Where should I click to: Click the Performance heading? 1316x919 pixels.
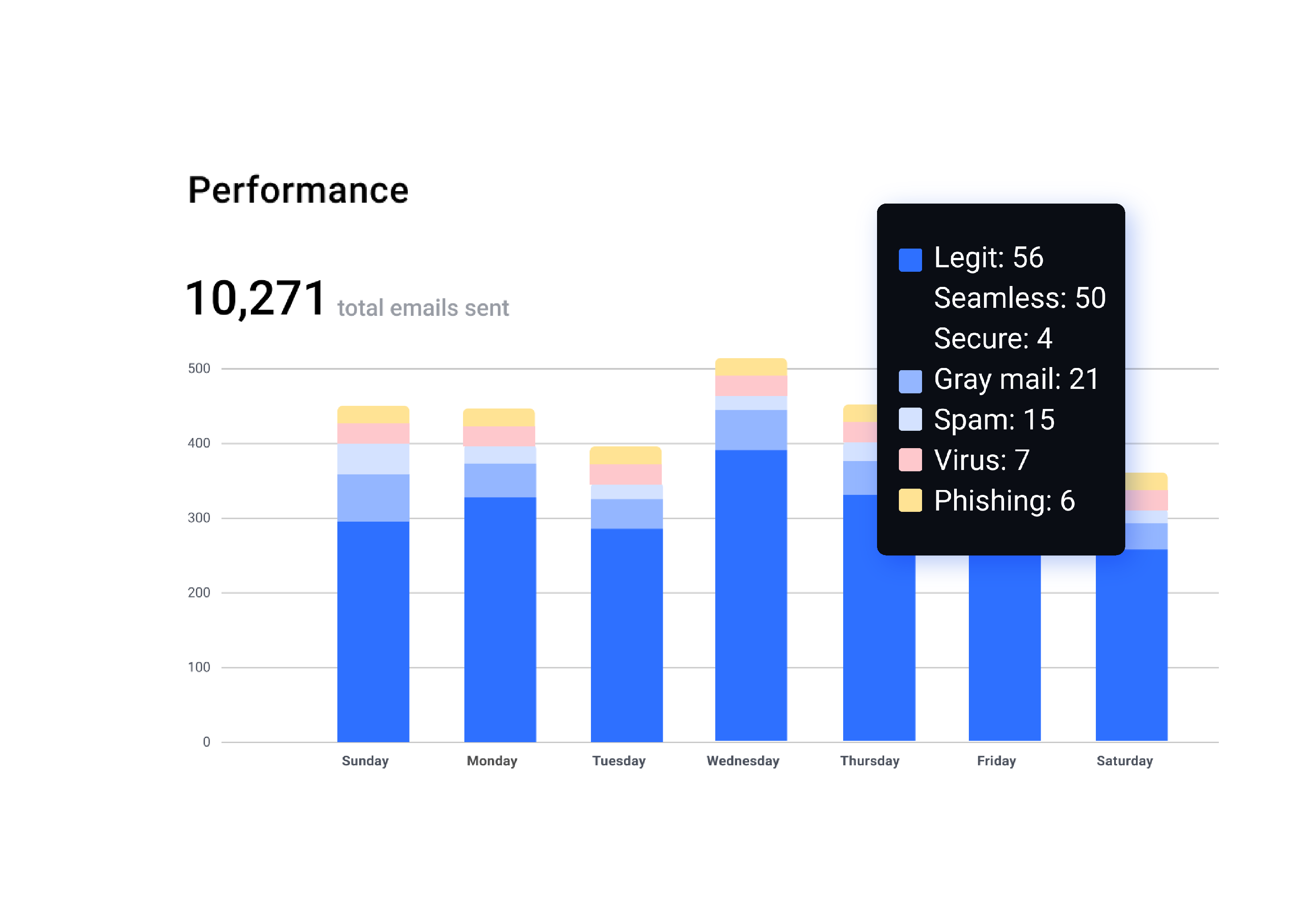click(298, 190)
